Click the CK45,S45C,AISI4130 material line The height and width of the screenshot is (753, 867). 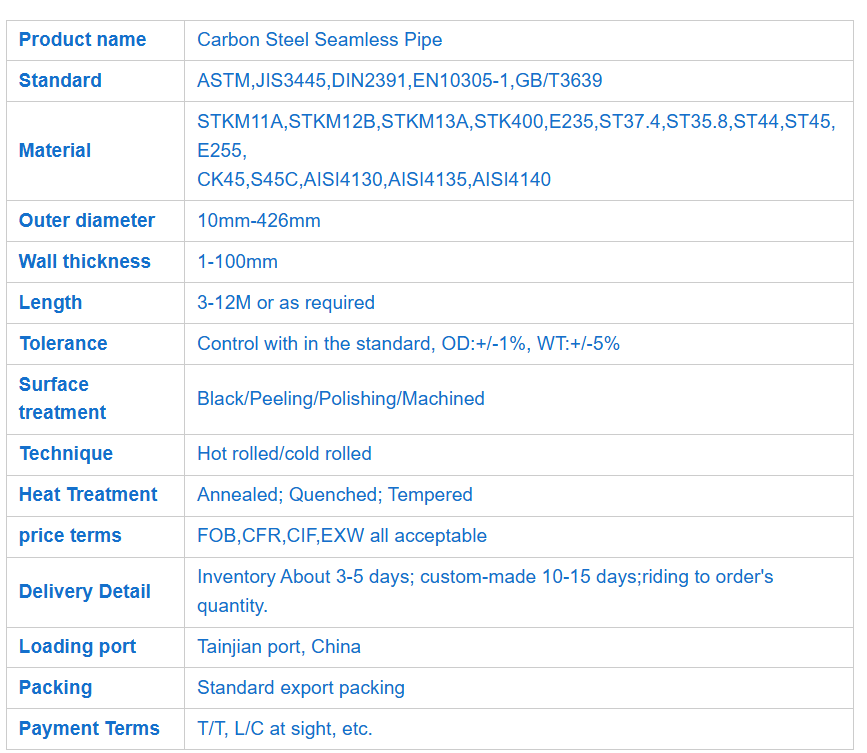373,180
